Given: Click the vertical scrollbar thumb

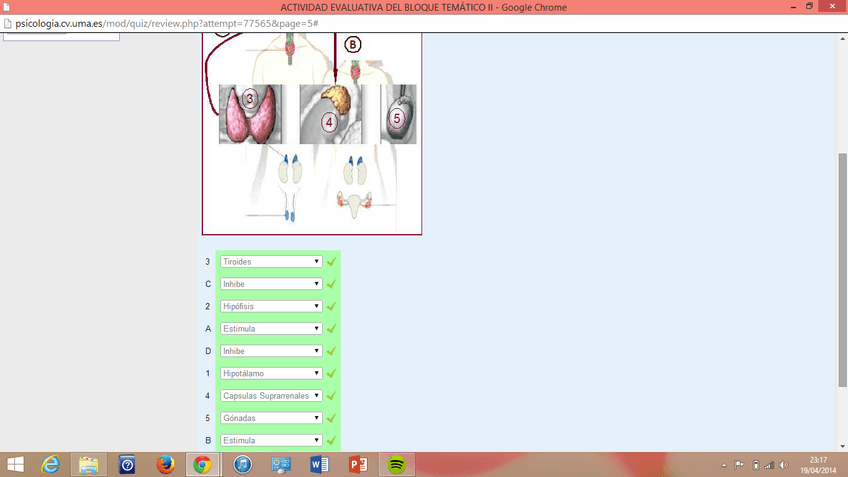Looking at the screenshot, I should 843,270.
